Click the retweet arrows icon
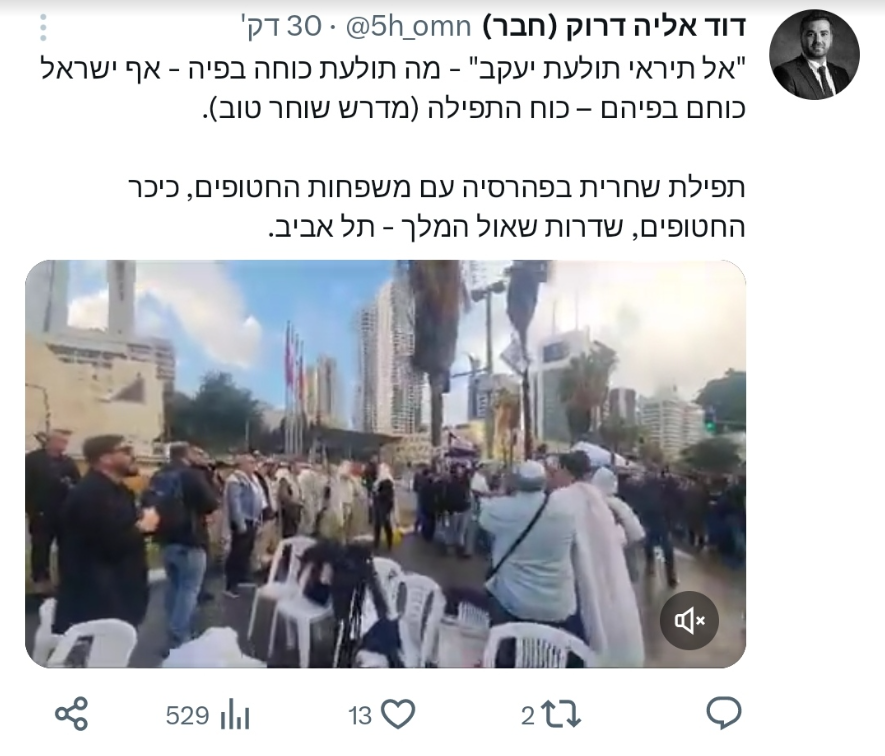 (561, 715)
